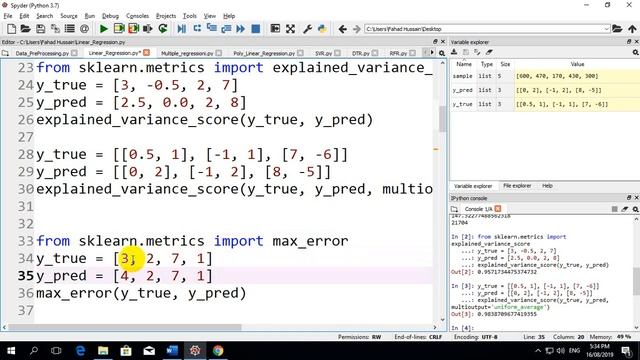640x360 pixels.
Task: Open the Projects menu
Action: [x=166, y=16]
